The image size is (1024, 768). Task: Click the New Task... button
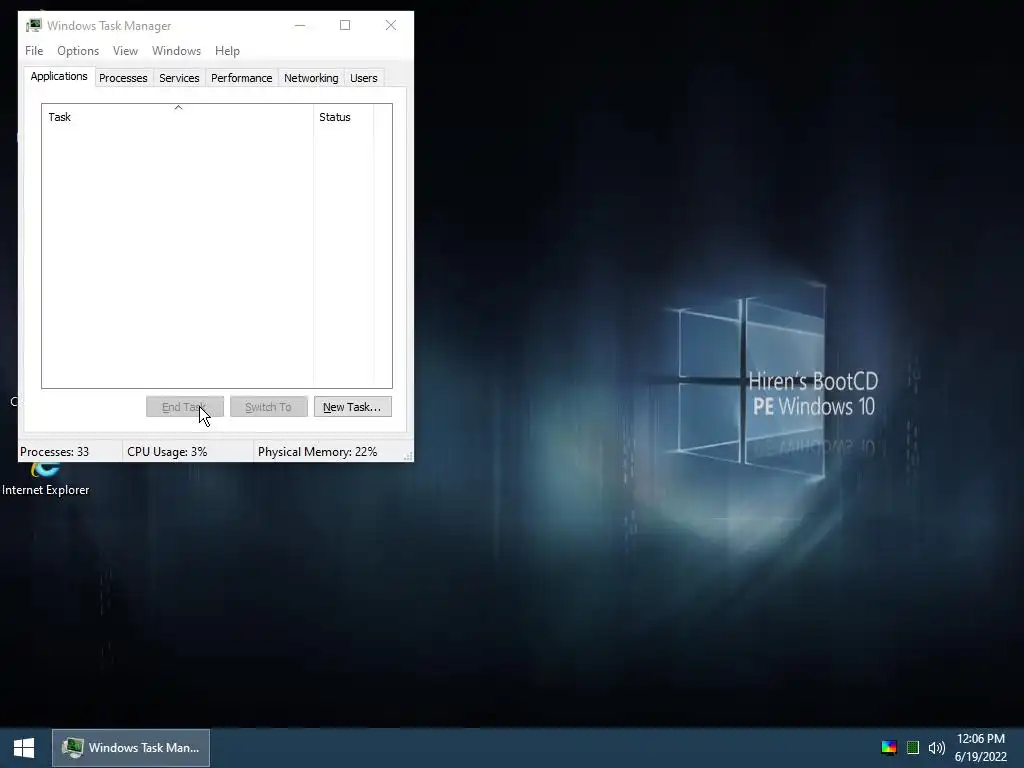(x=353, y=407)
